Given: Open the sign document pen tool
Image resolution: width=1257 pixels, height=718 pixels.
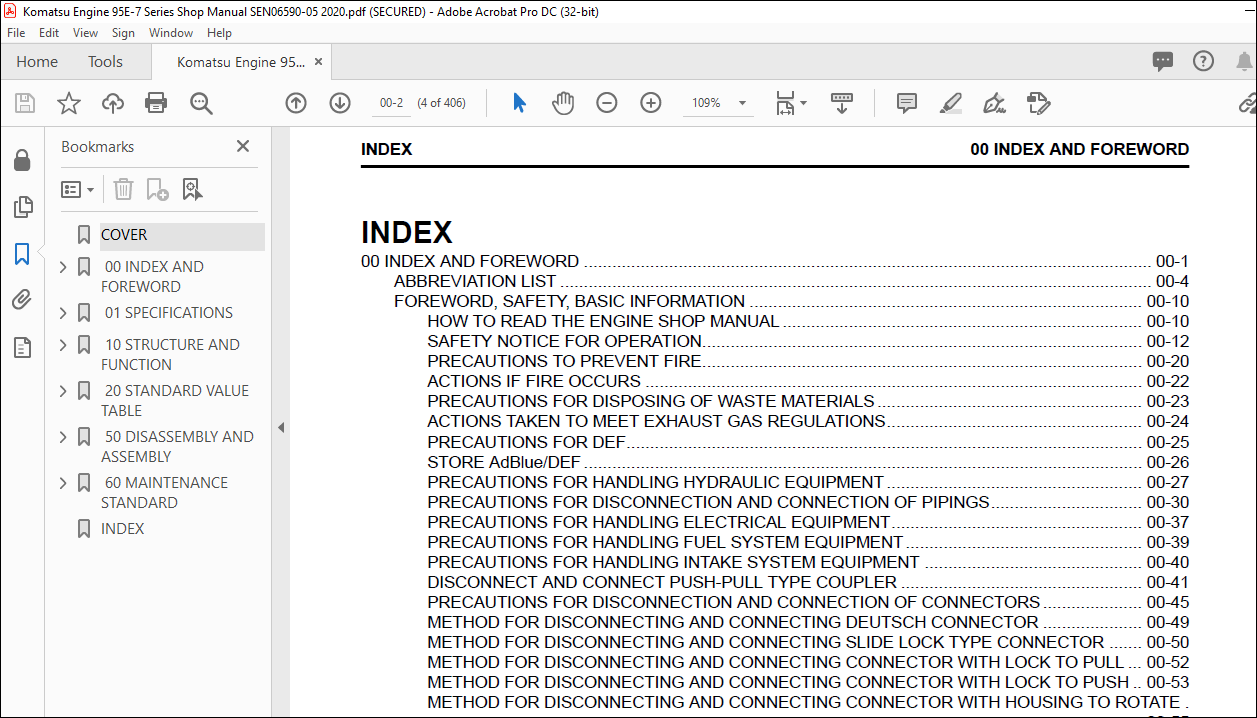Looking at the screenshot, I should click(x=993, y=103).
